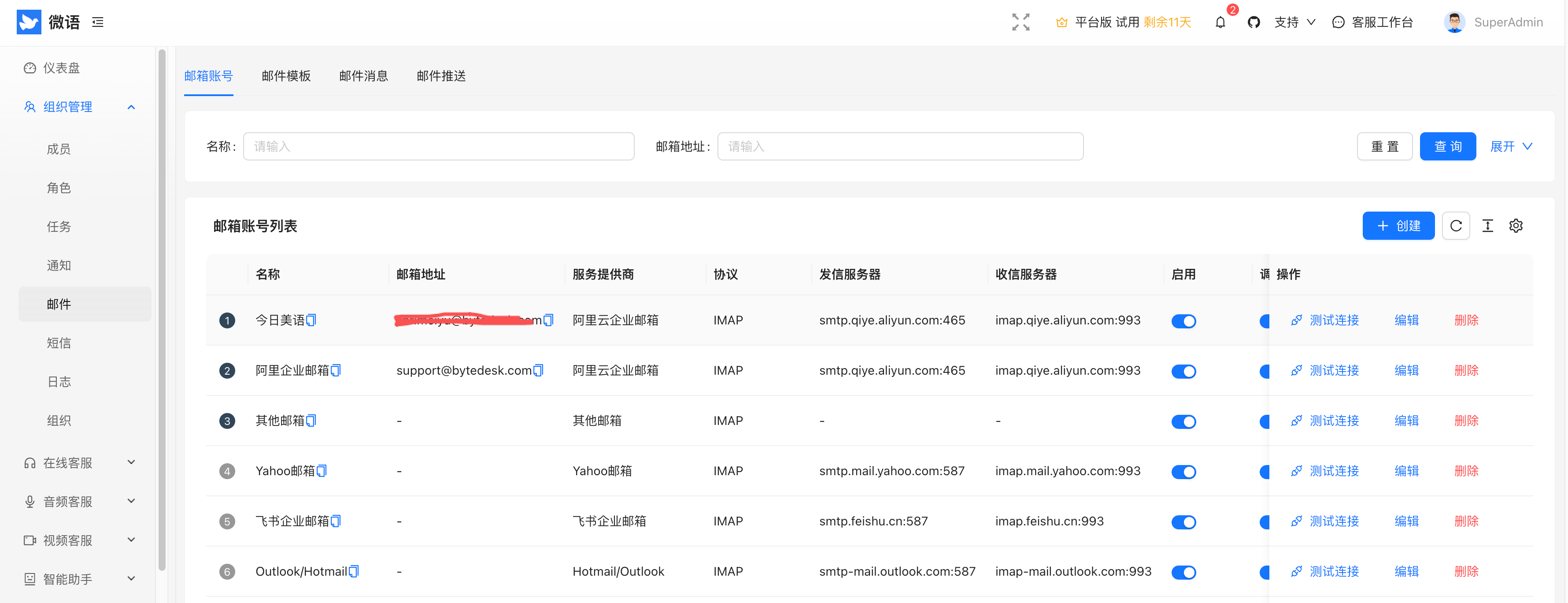Switch to the 邮件推送 tab

pyautogui.click(x=441, y=76)
